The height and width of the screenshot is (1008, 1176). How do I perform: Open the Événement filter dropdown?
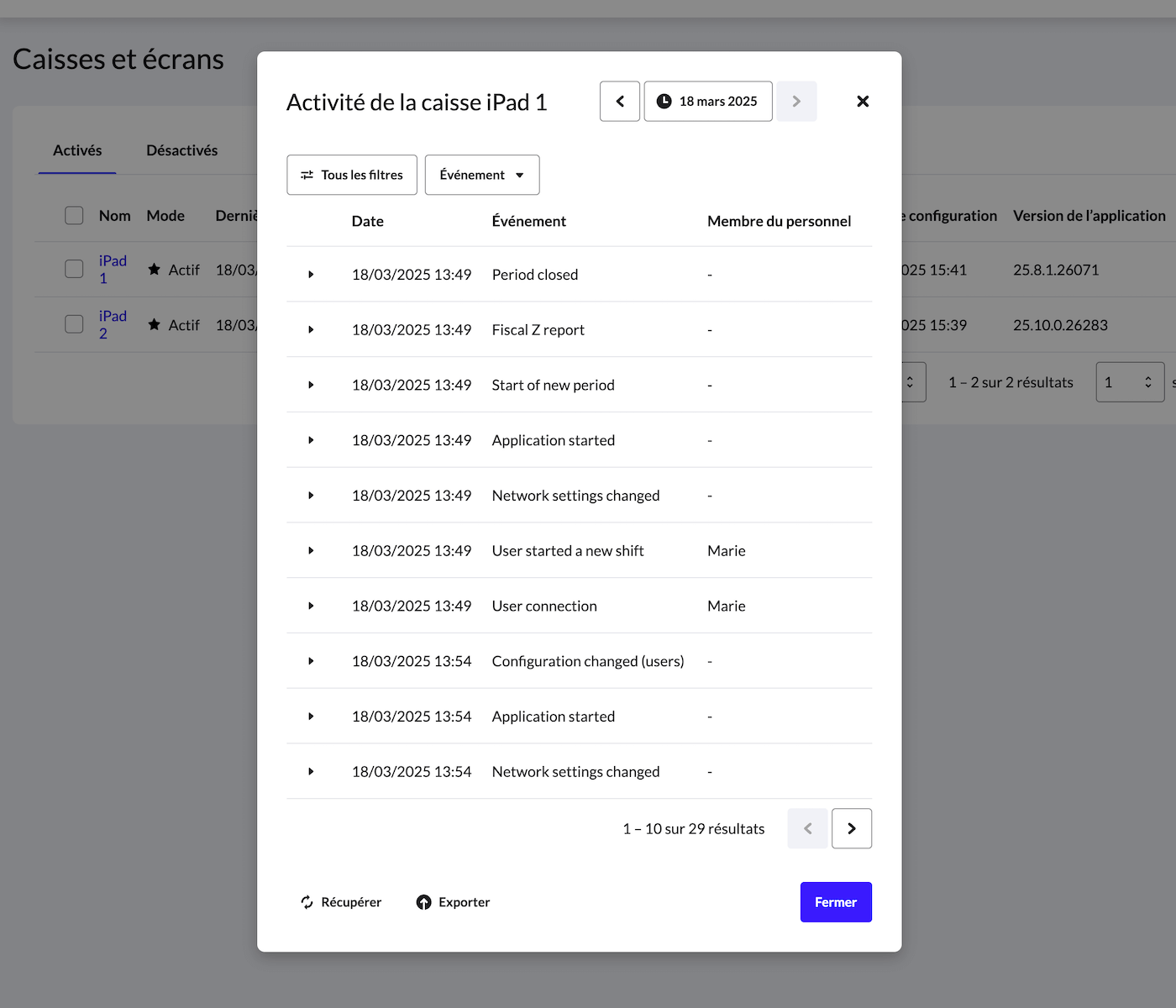coord(482,175)
